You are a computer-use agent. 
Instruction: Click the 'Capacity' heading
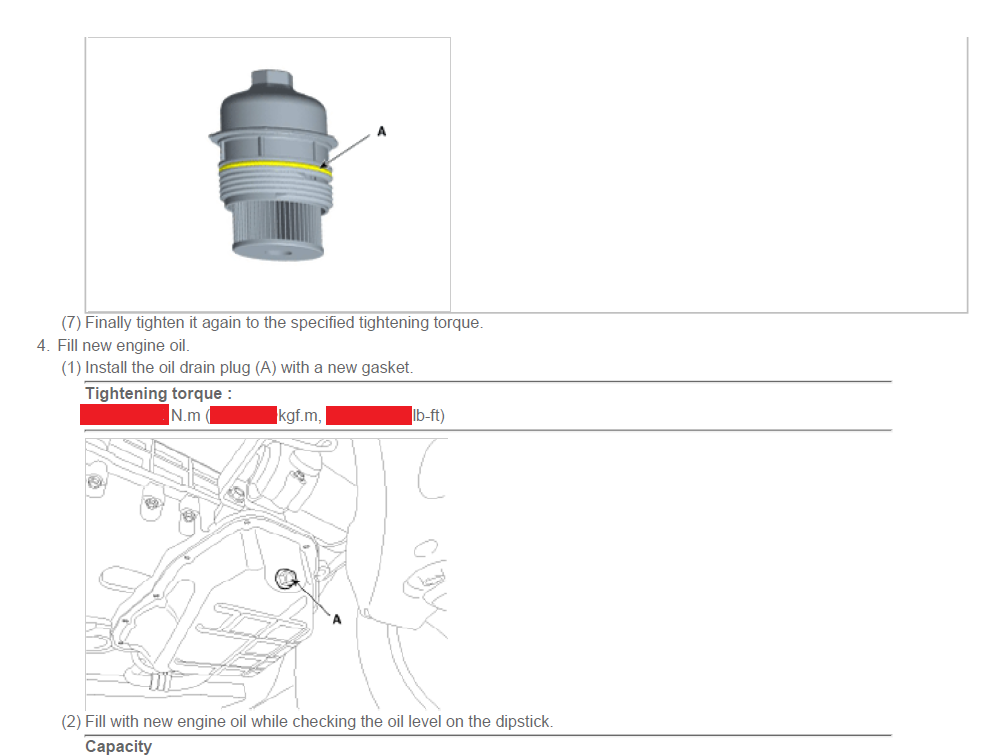click(119, 746)
